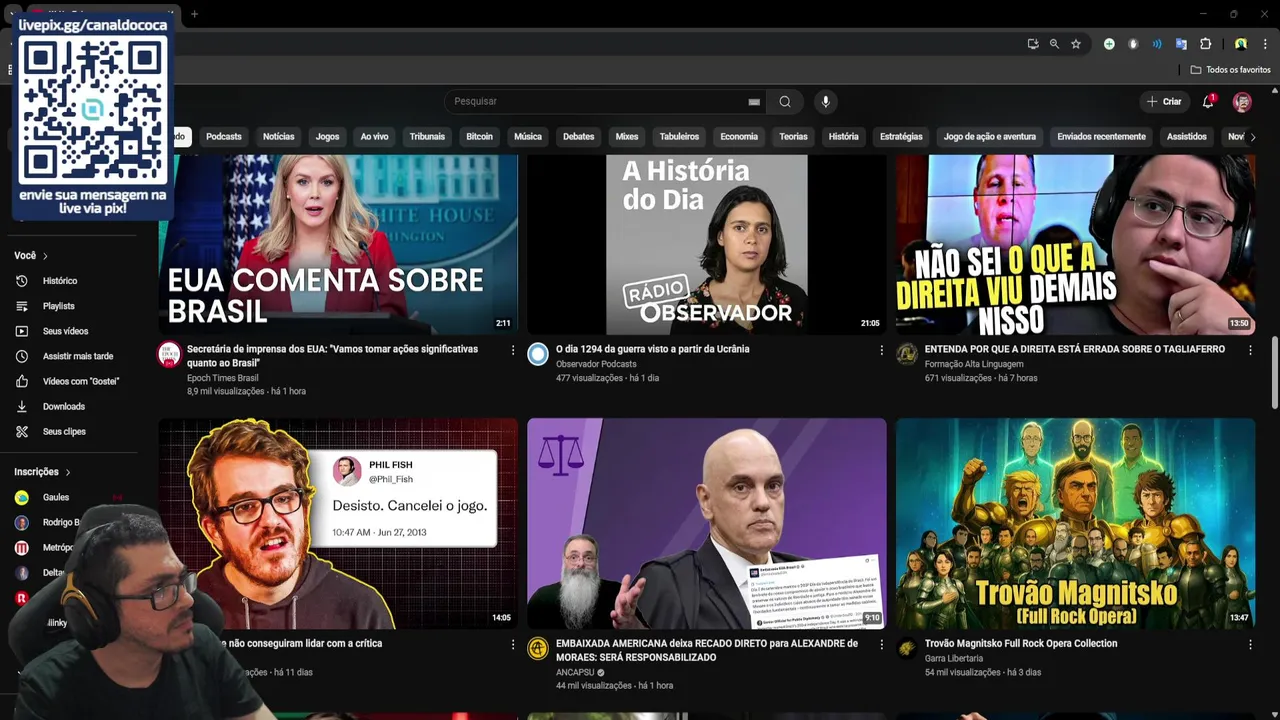Open the on-screen keyboard icon in search
This screenshot has width=1280, height=720.
click(754, 102)
